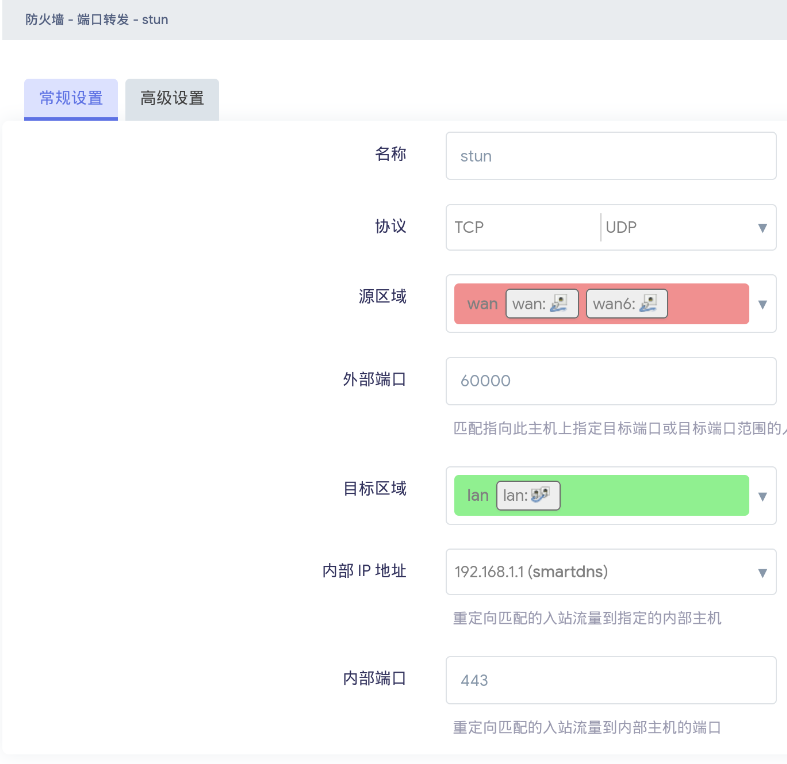Image resolution: width=787 pixels, height=764 pixels.
Task: Click the 防火墙 - 端口转发 - stun title
Action: point(96,19)
